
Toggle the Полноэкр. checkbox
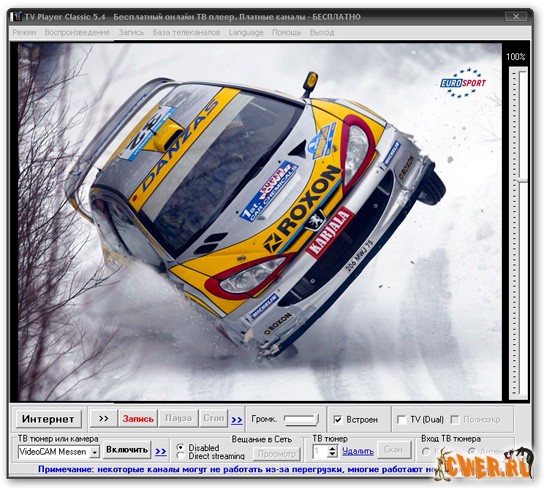point(454,420)
